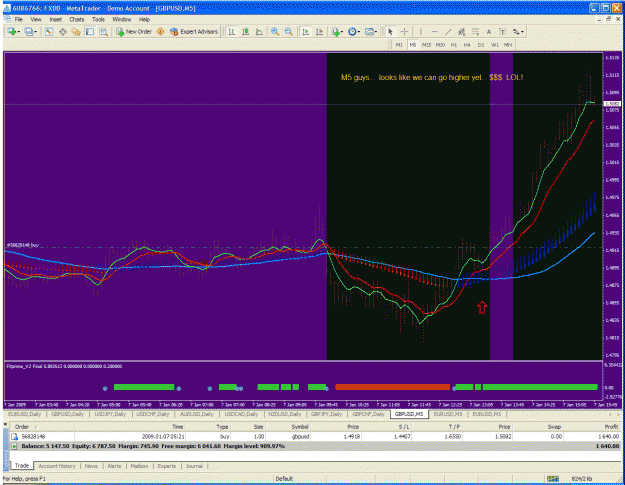This screenshot has height=485, width=625.
Task: Open the Periods clock icon
Action: 352,31
